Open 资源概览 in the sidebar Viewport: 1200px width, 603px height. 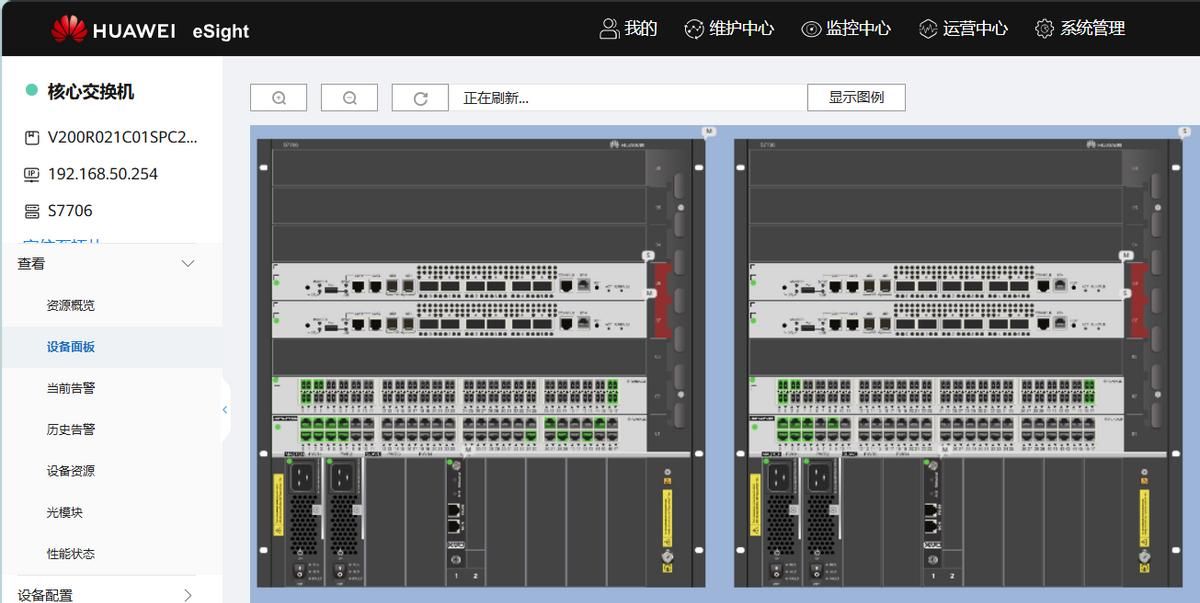(71, 305)
